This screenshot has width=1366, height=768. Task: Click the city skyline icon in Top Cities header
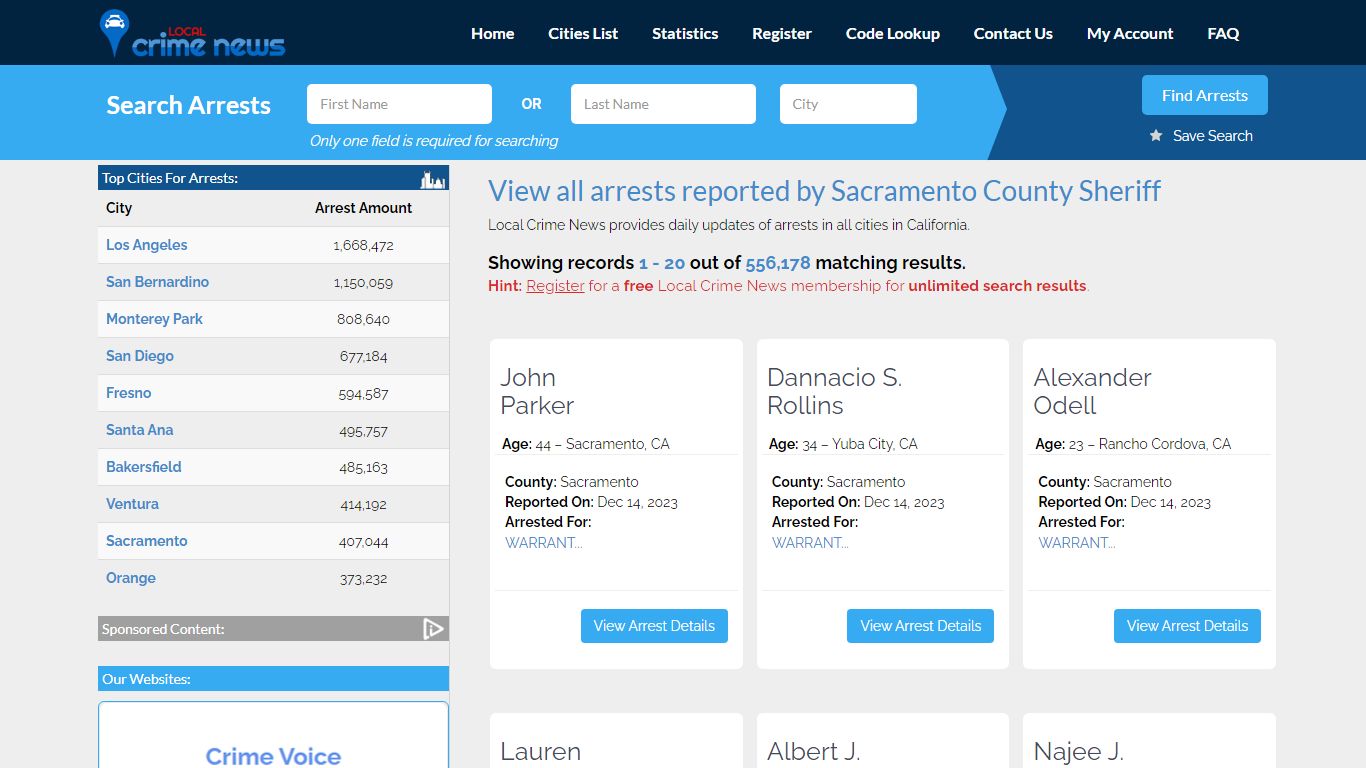pos(432,179)
